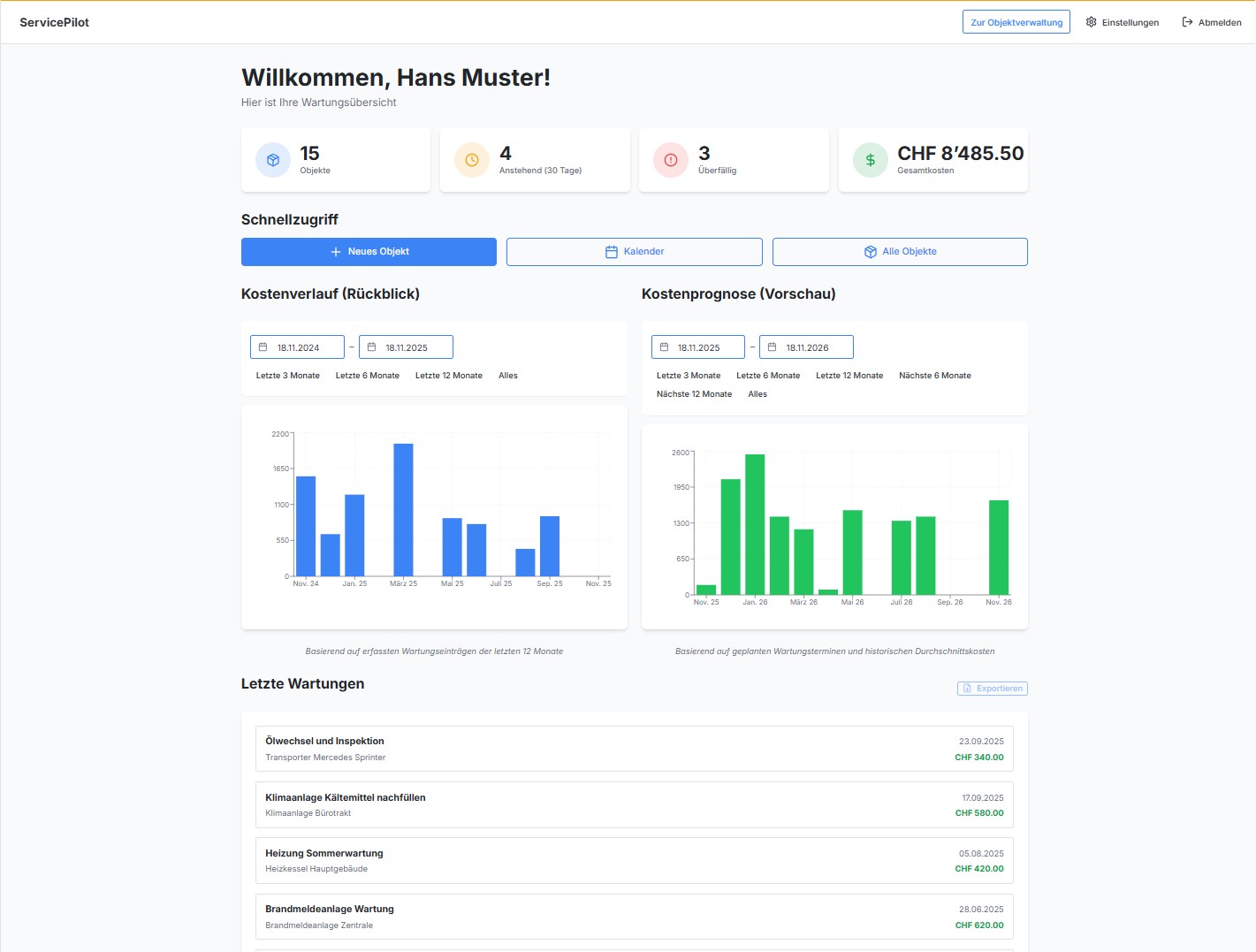Show Alle Objekte
1256x952 pixels.
tap(900, 252)
